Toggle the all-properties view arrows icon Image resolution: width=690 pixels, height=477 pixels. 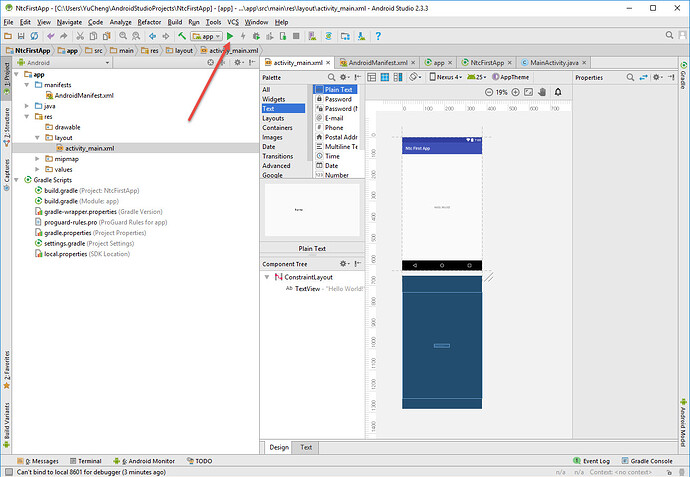[643, 77]
